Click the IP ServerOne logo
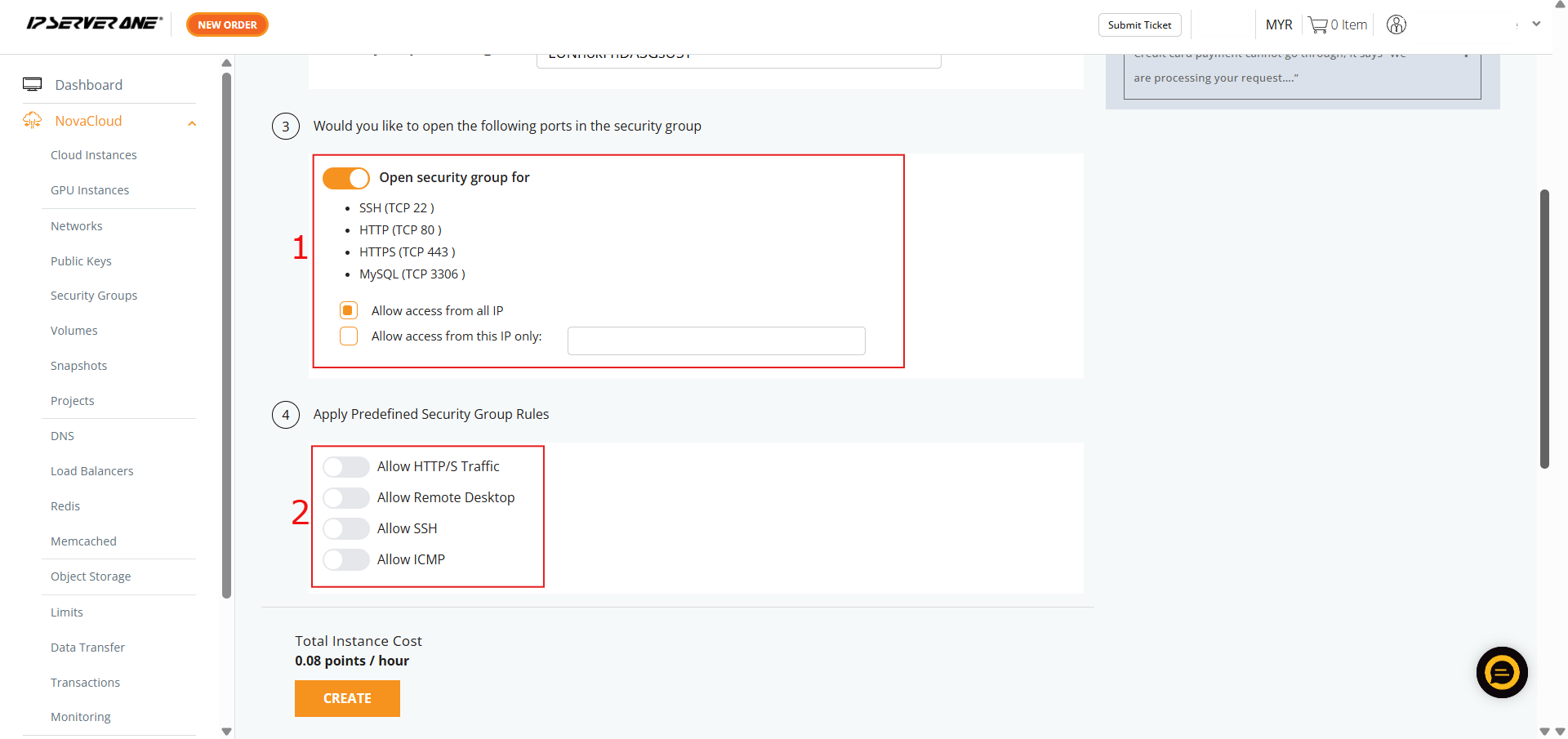1568x739 pixels. point(94,24)
